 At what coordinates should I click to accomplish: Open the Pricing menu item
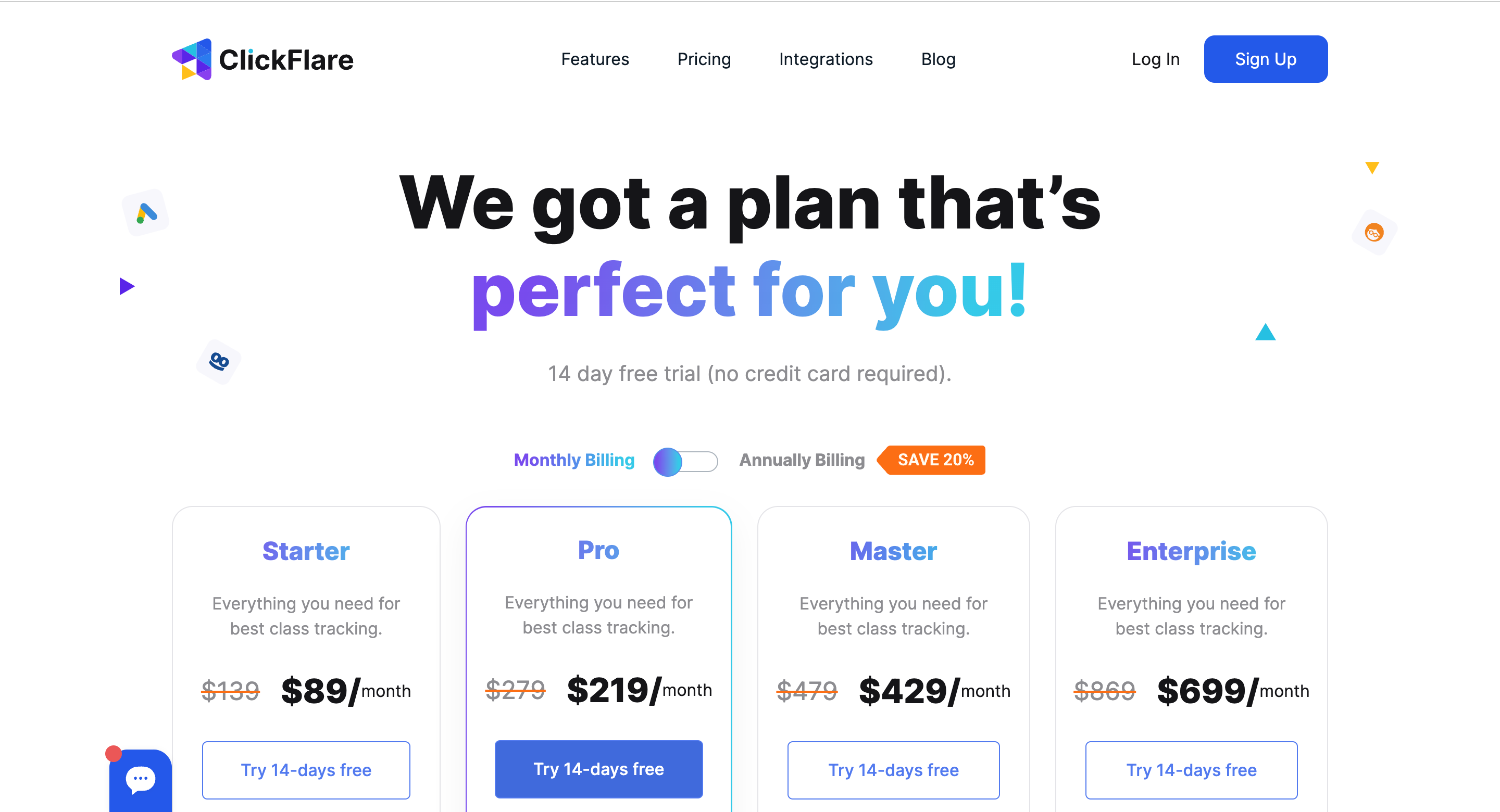click(x=704, y=59)
